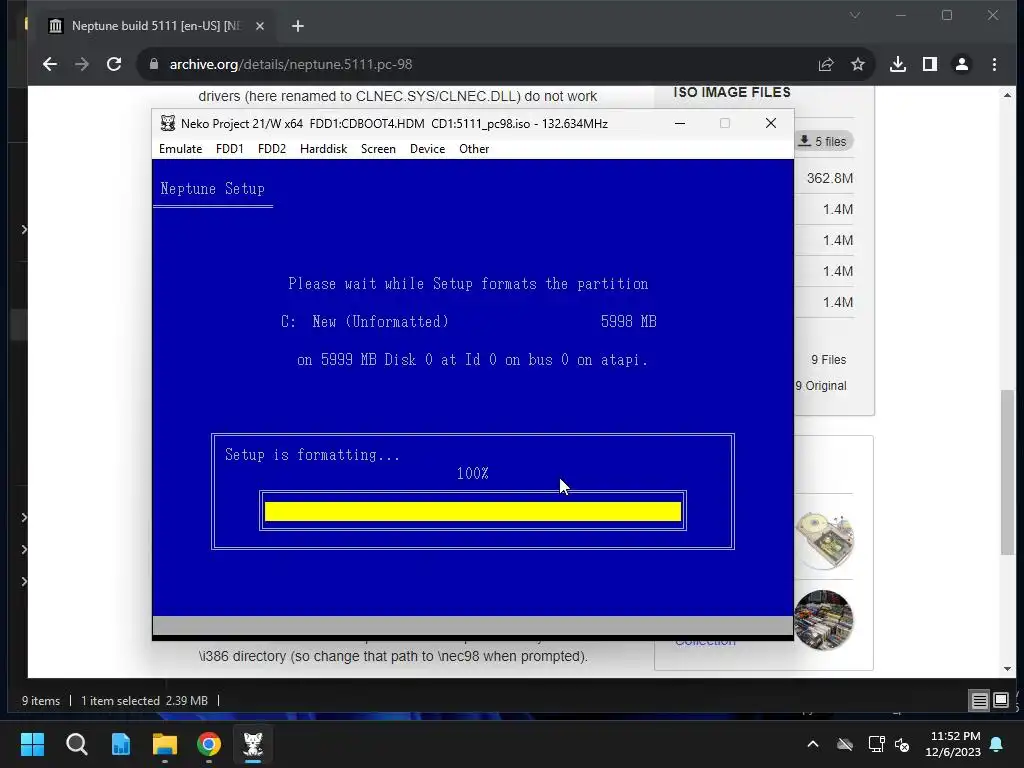The image size is (1024, 768).
Task: Open a new Chrome tab
Action: pyautogui.click(x=298, y=26)
